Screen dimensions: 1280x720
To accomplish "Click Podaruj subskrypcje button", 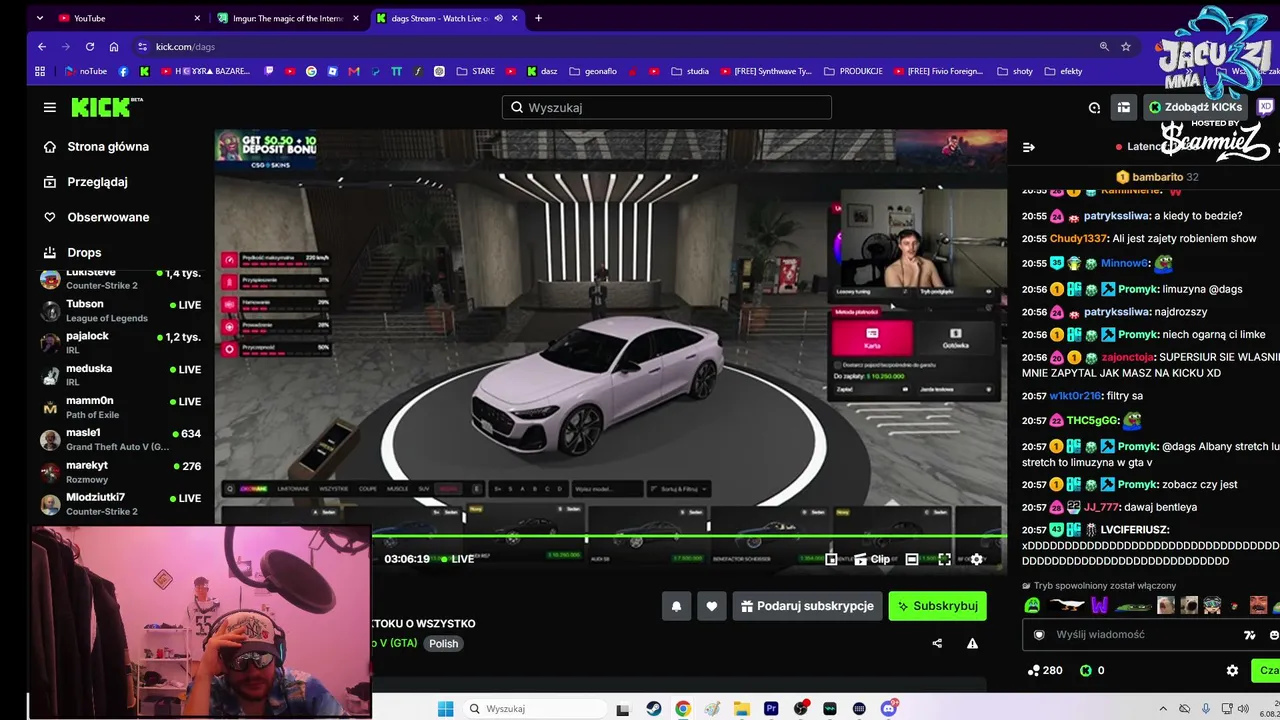I will (x=808, y=606).
